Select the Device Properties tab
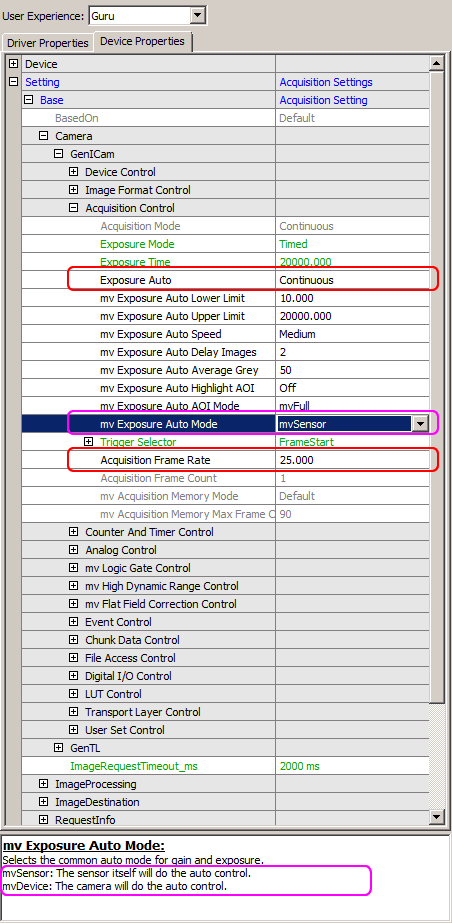The width and height of the screenshot is (452, 923). pyautogui.click(x=142, y=42)
